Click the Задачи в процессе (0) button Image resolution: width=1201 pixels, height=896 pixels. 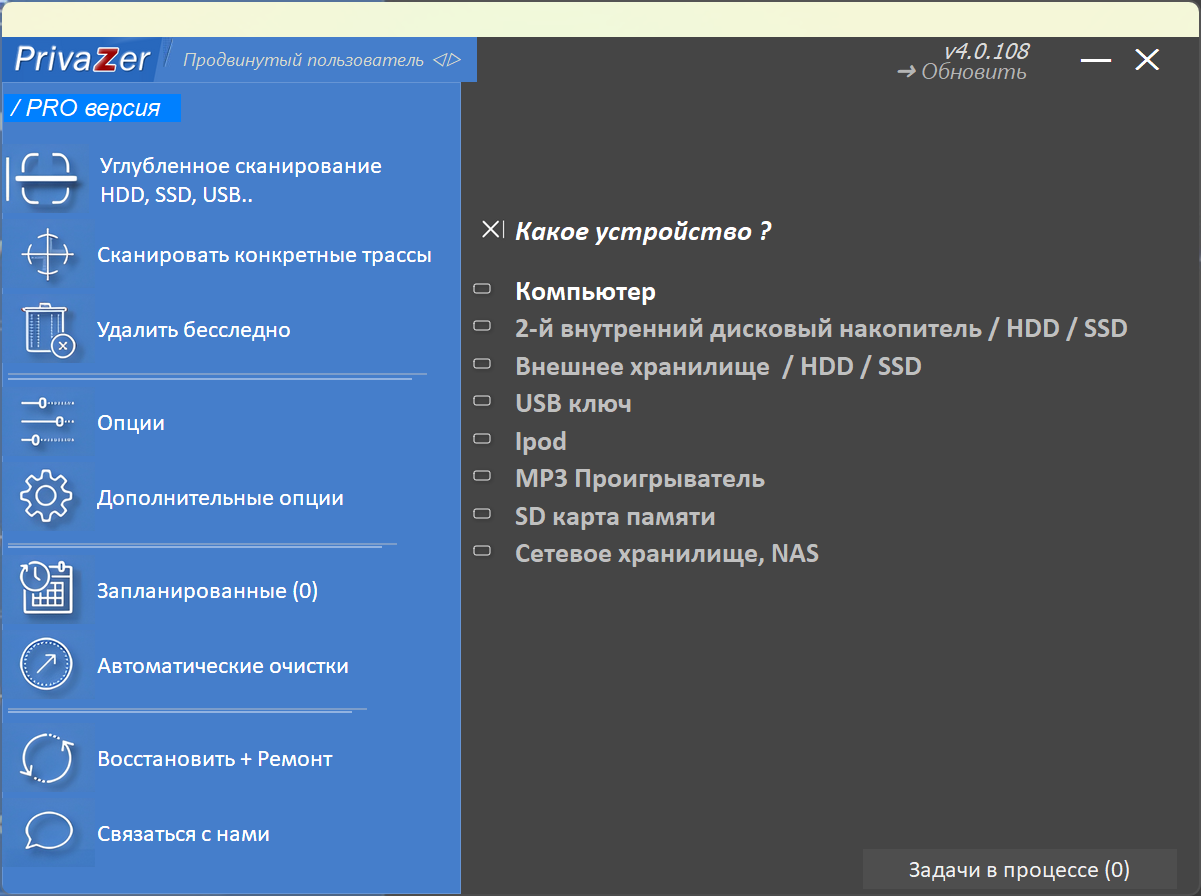[1019, 870]
